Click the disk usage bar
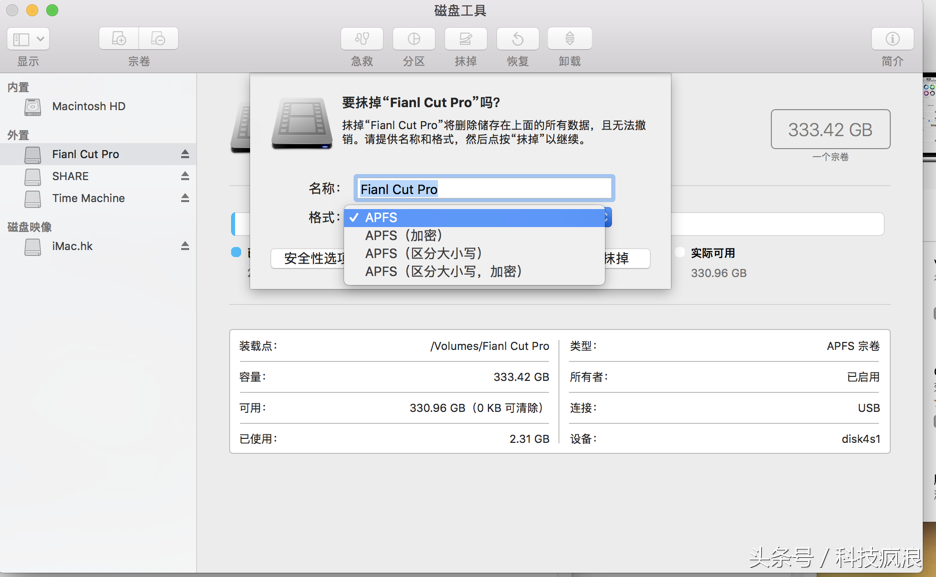 pyautogui.click(x=777, y=224)
